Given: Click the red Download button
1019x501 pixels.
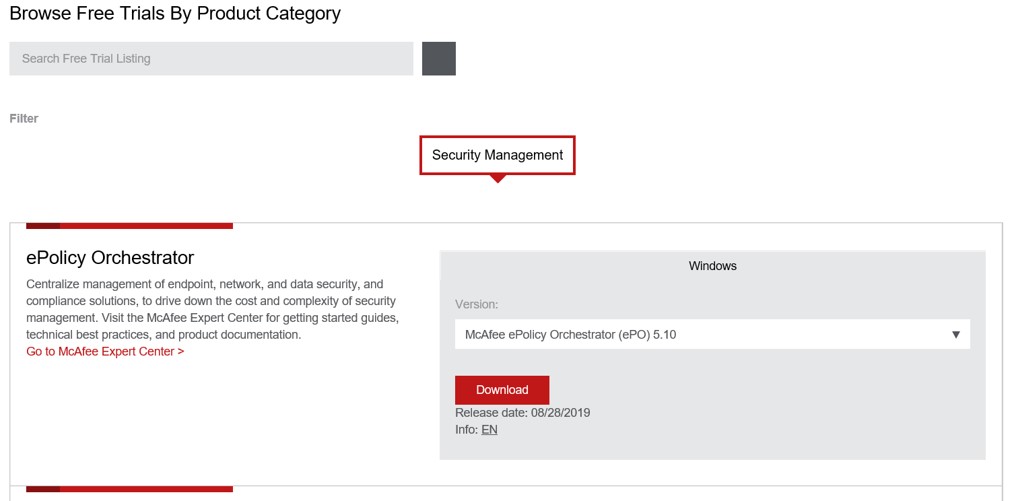Looking at the screenshot, I should click(502, 390).
